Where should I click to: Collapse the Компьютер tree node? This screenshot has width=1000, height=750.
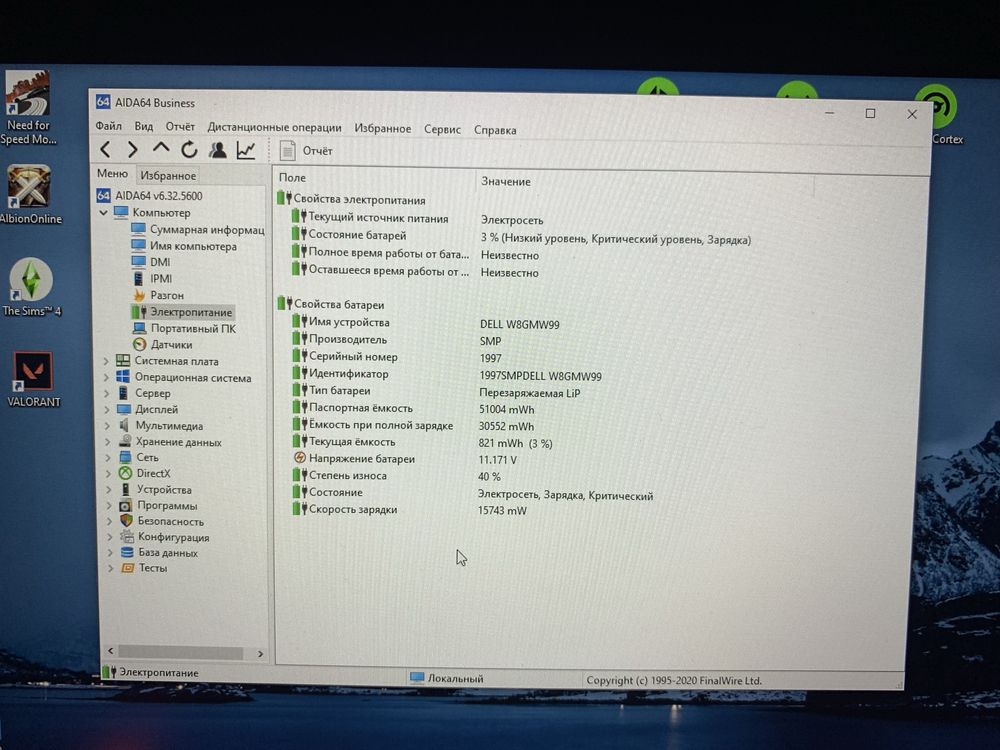[x=103, y=212]
